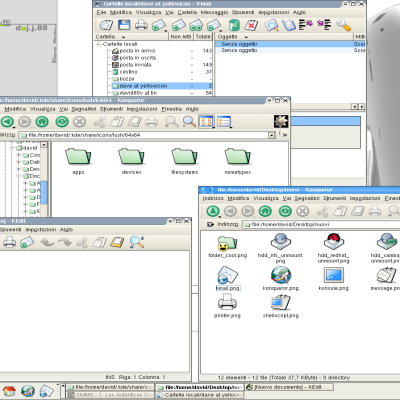Viewport: 400px width, 400px height.
Task: Expand the Coo folder in Konqueror sidebar
Action: point(19,155)
